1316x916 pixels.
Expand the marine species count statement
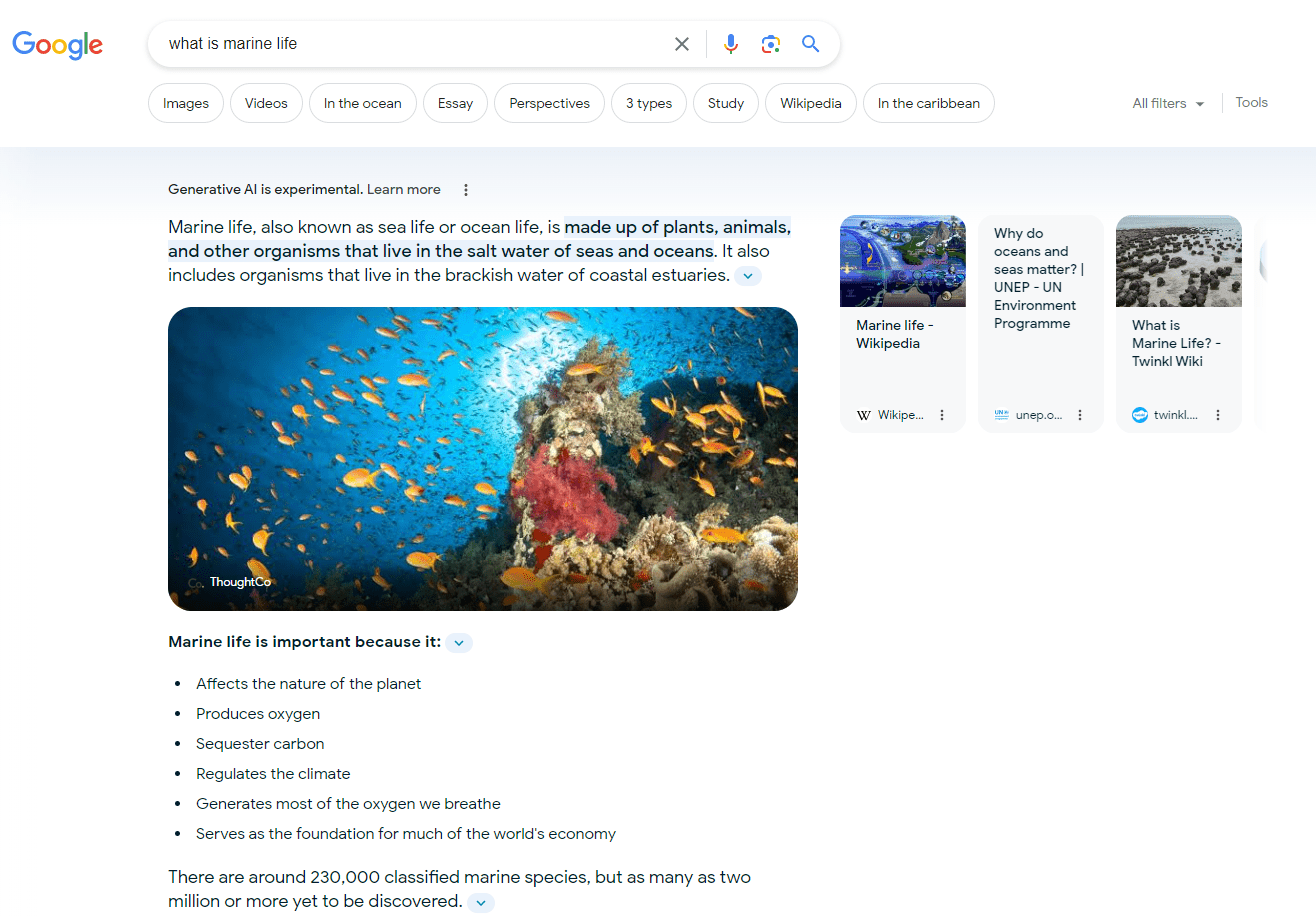point(481,902)
